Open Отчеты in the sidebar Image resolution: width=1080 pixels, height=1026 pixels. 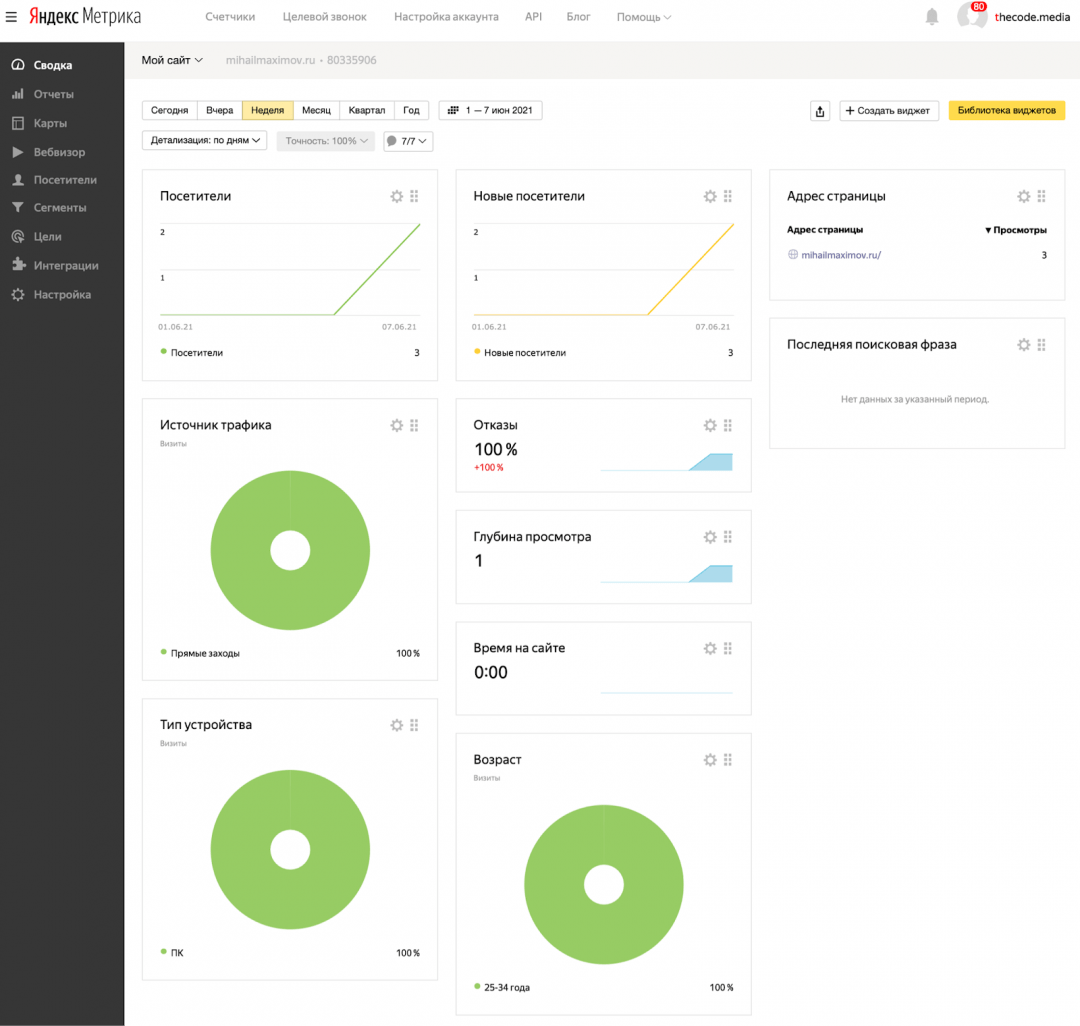point(53,94)
